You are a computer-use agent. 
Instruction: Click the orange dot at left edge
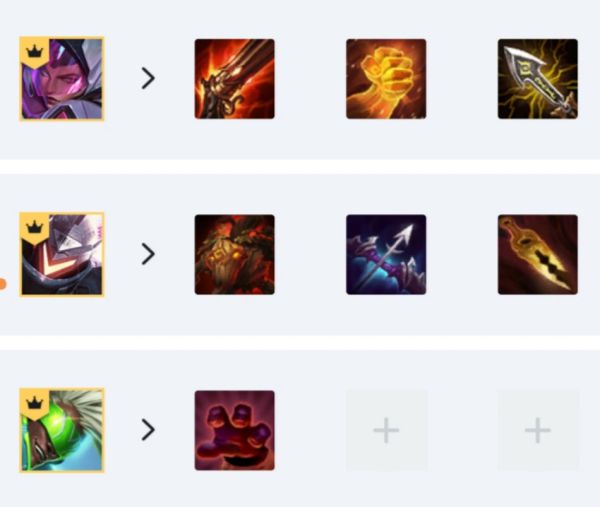pyautogui.click(x=3, y=284)
